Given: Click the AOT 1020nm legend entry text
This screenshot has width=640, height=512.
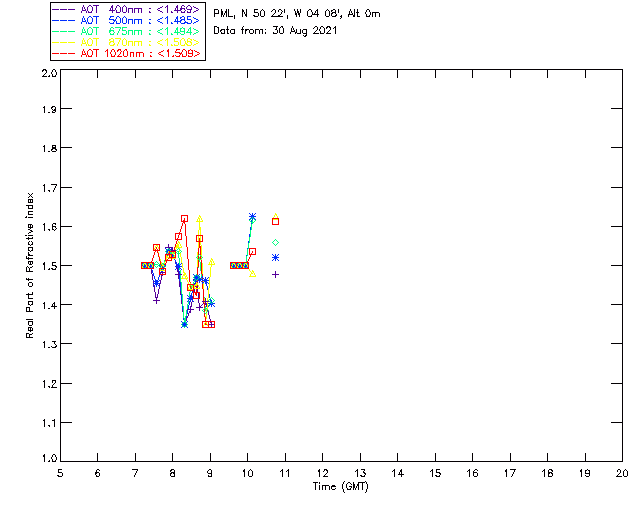Looking at the screenshot, I should pyautogui.click(x=140, y=53).
